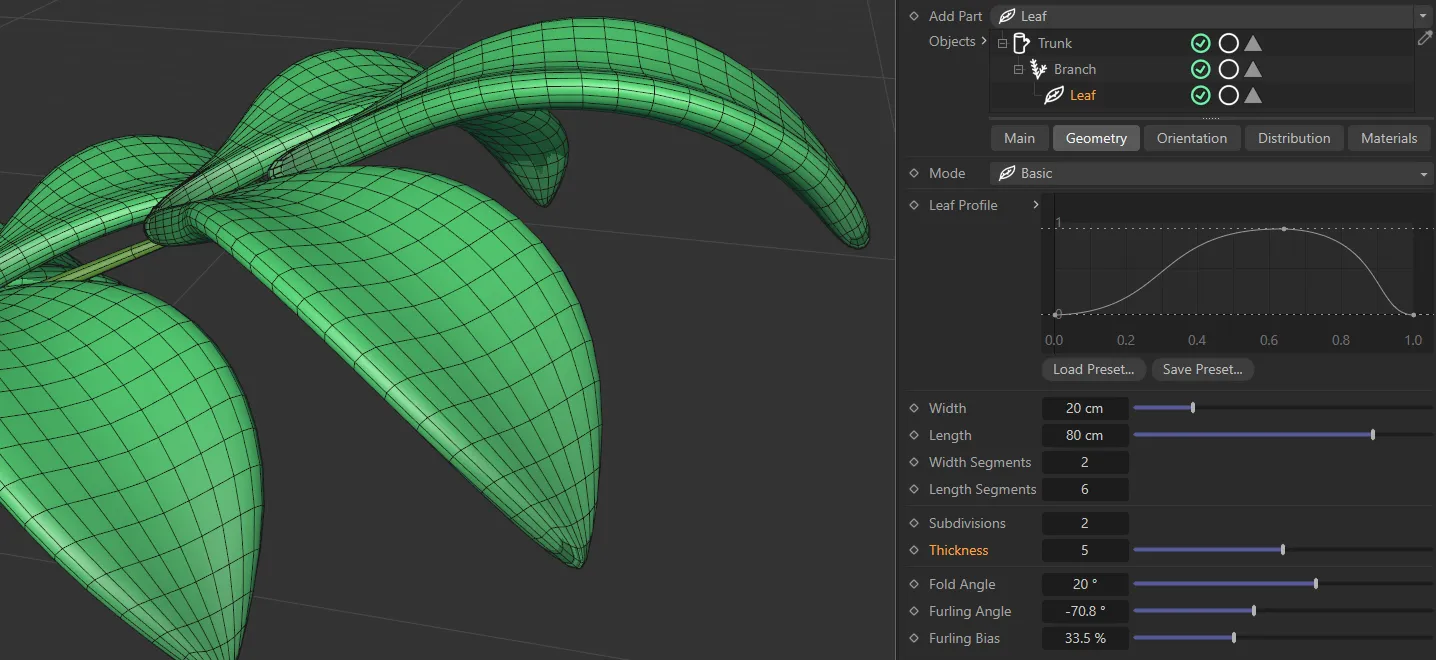
Task: Click the Trunk object's cylinder icon
Action: (x=1019, y=43)
